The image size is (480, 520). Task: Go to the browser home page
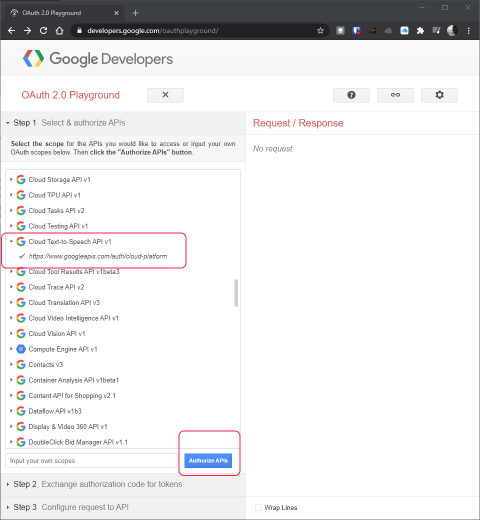59,31
